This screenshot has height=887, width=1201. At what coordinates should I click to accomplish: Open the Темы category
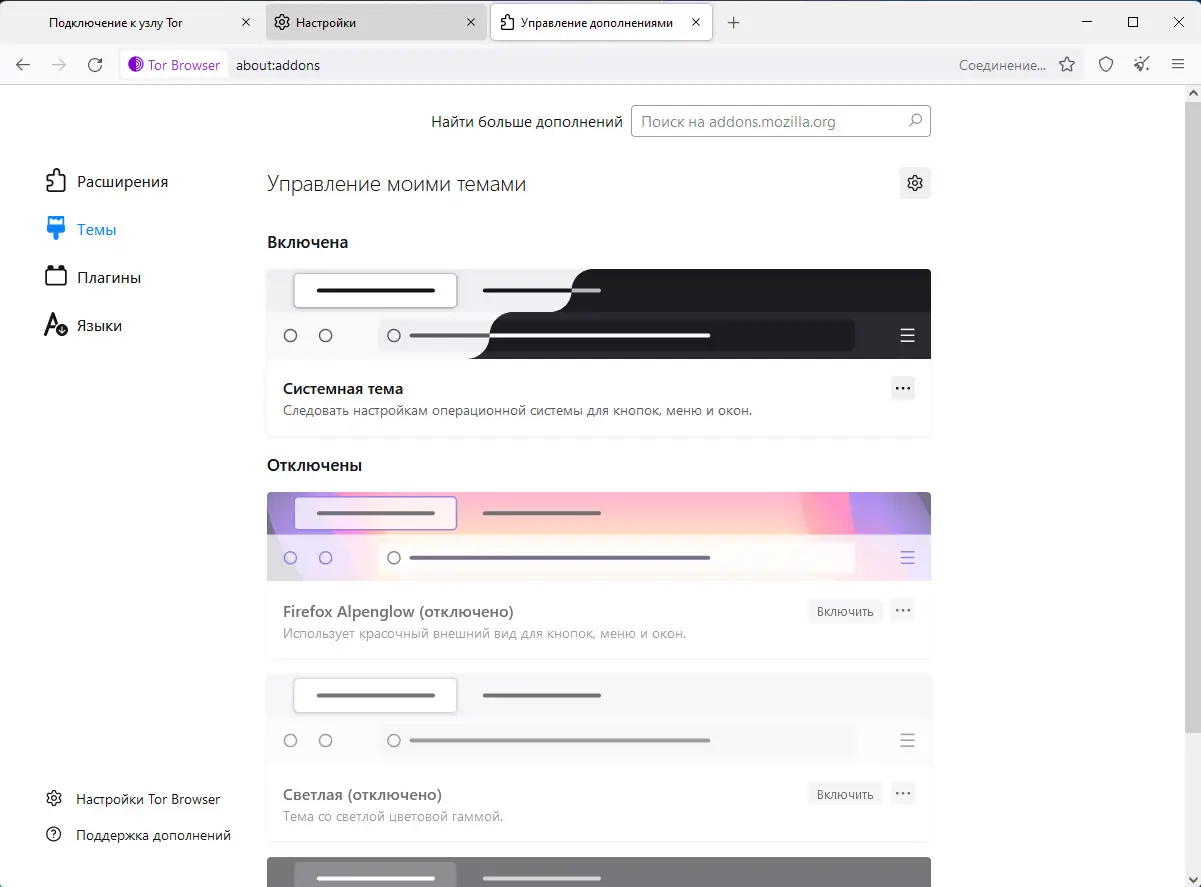[81, 229]
